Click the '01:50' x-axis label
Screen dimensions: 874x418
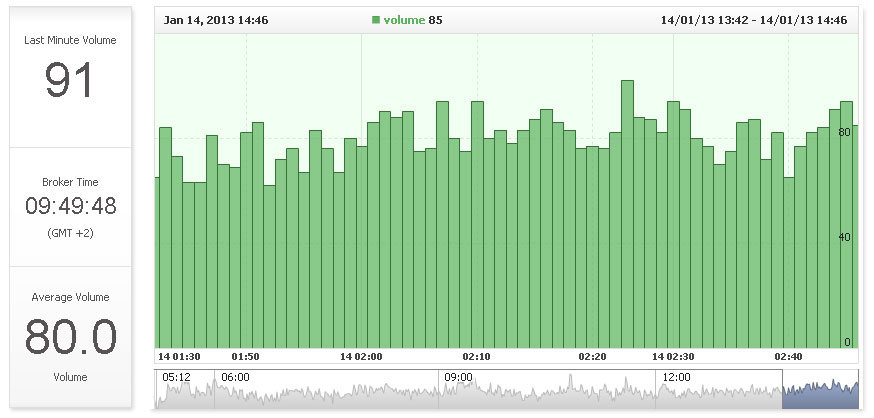[x=246, y=357]
